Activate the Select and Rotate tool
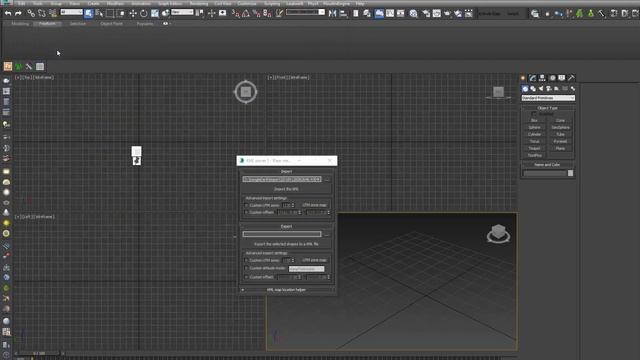Viewport: 640px width, 360px height. [x=144, y=13]
